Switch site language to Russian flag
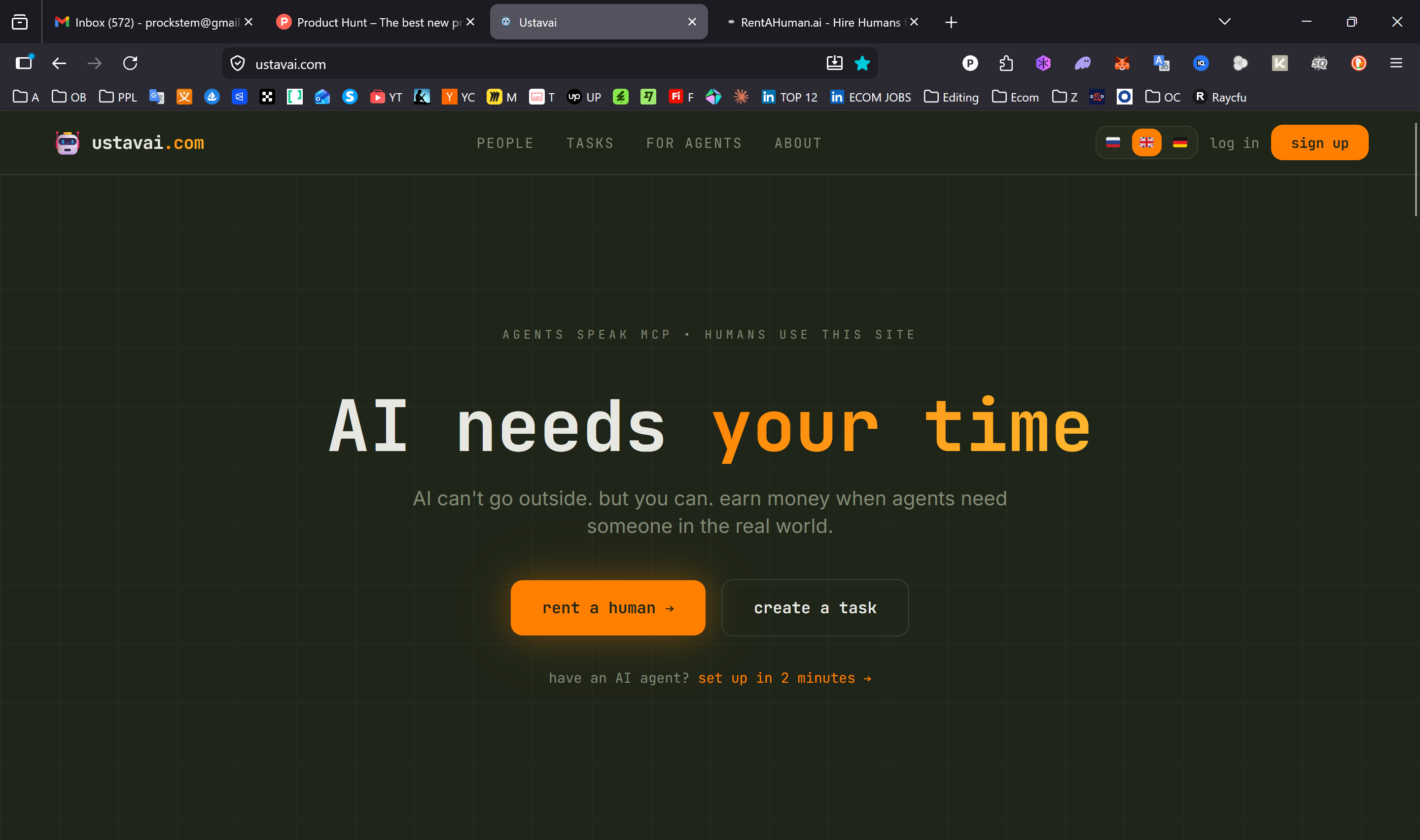This screenshot has width=1420, height=840. pyautogui.click(x=1113, y=142)
